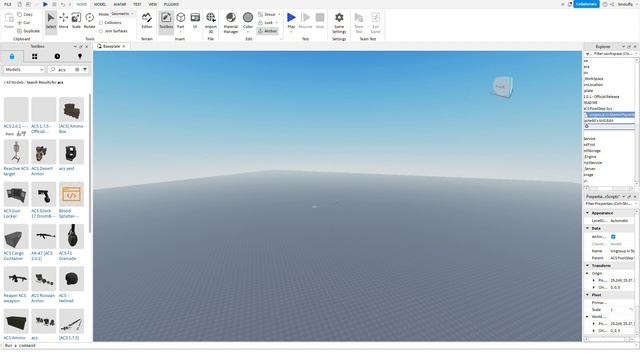
Task: Switch to the MODEL ribbon tab
Action: [x=100, y=4]
